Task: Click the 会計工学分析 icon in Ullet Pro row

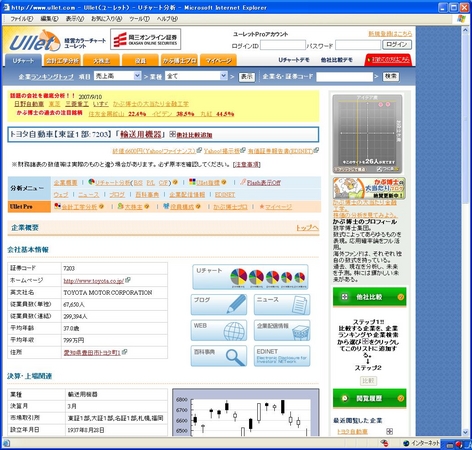Action: pos(58,206)
